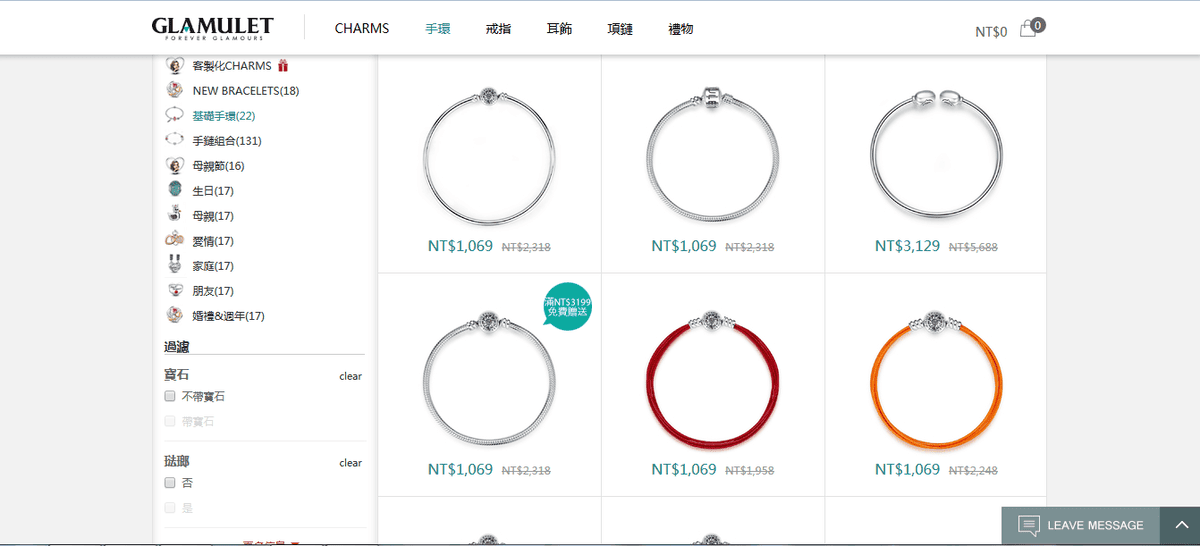Expand the chat panel with the up chevron
The width and height of the screenshot is (1200, 546).
(1180, 525)
